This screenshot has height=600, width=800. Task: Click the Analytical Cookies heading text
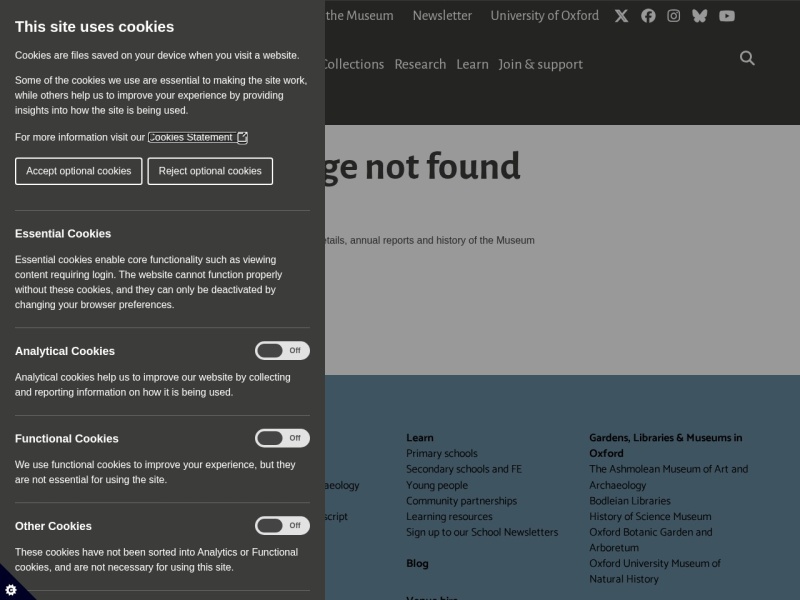pos(65,351)
